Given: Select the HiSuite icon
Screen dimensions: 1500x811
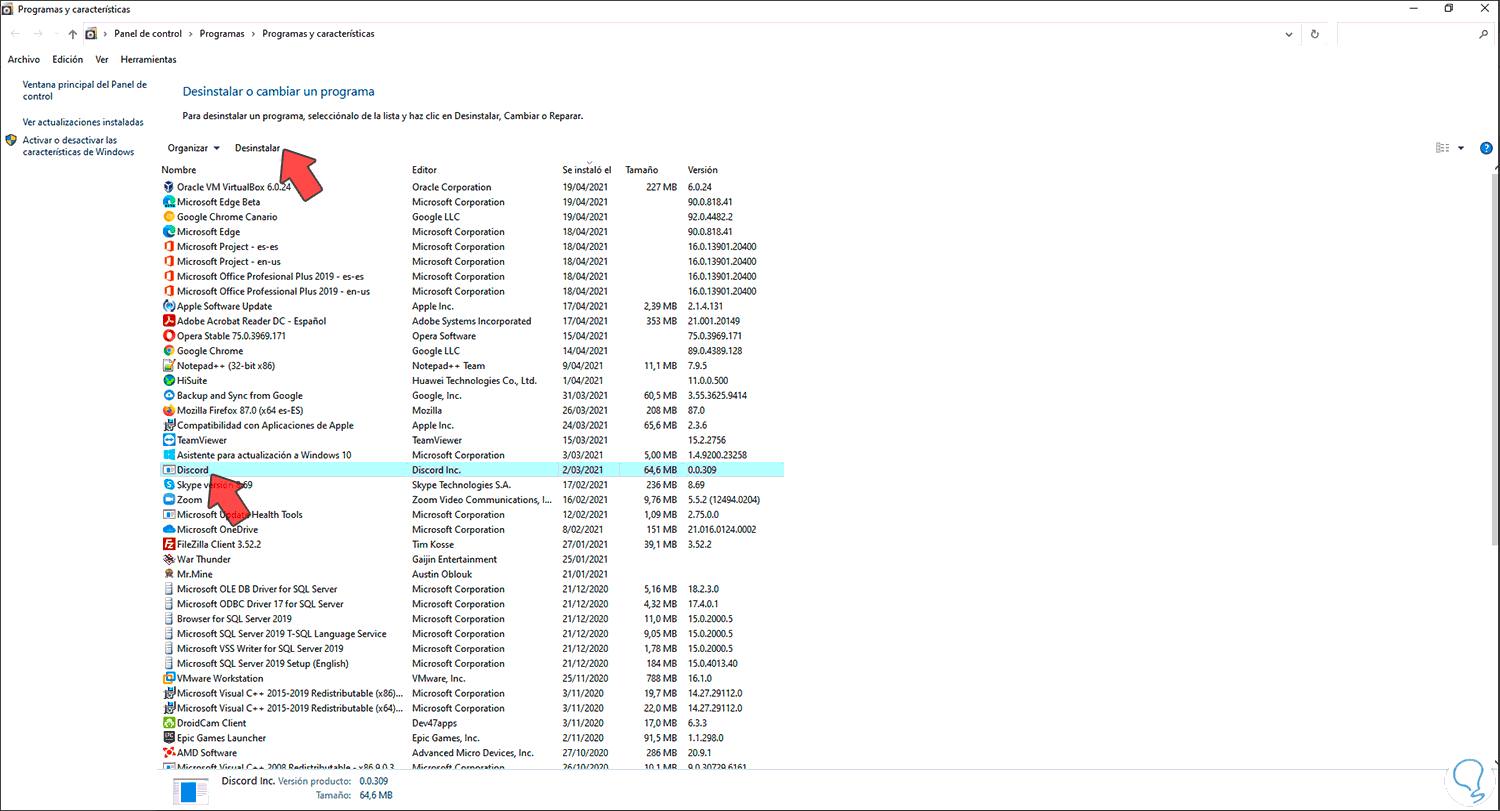Looking at the screenshot, I should click(168, 381).
